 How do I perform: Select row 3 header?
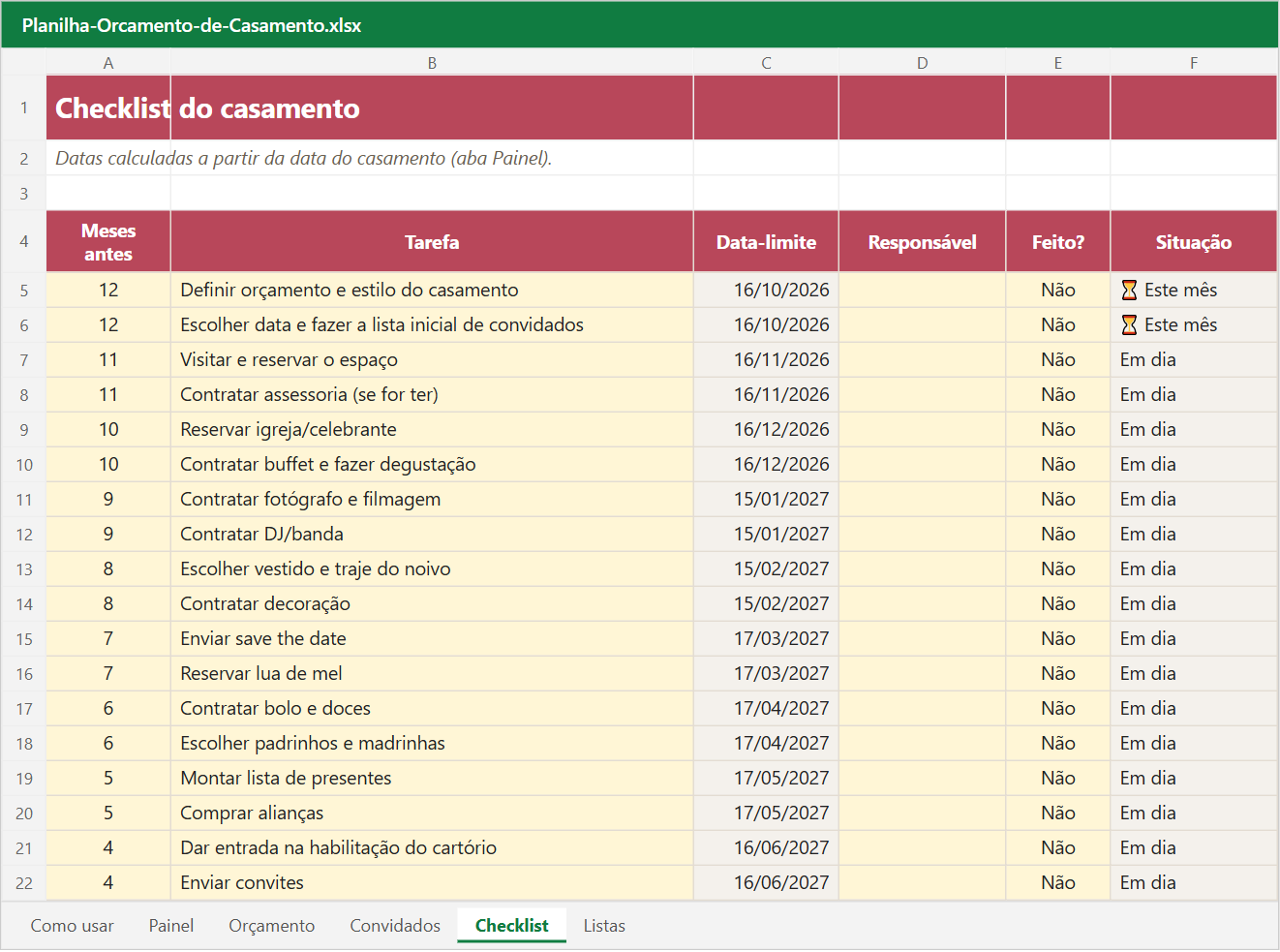(24, 194)
